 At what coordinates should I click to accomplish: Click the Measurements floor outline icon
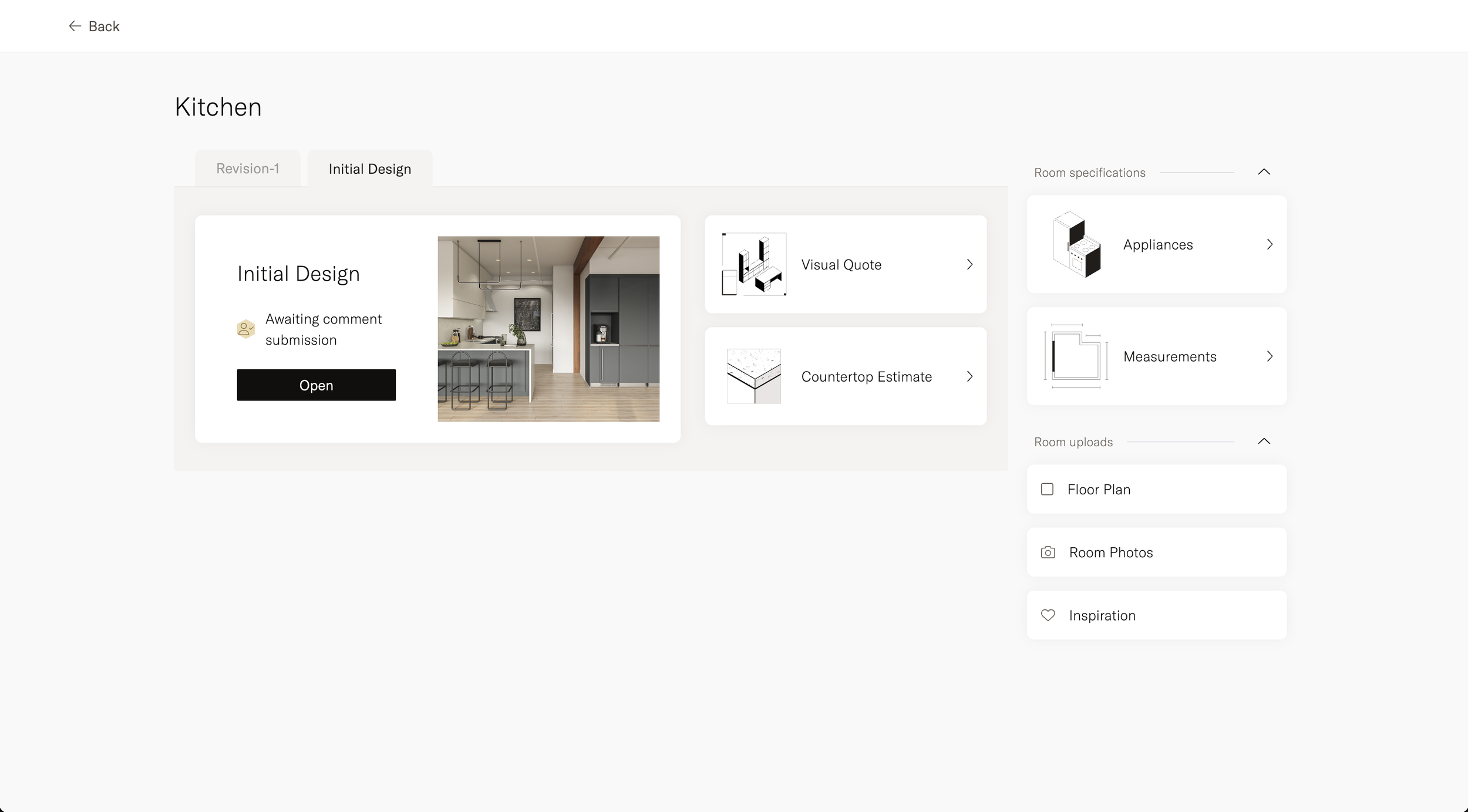[x=1076, y=356]
